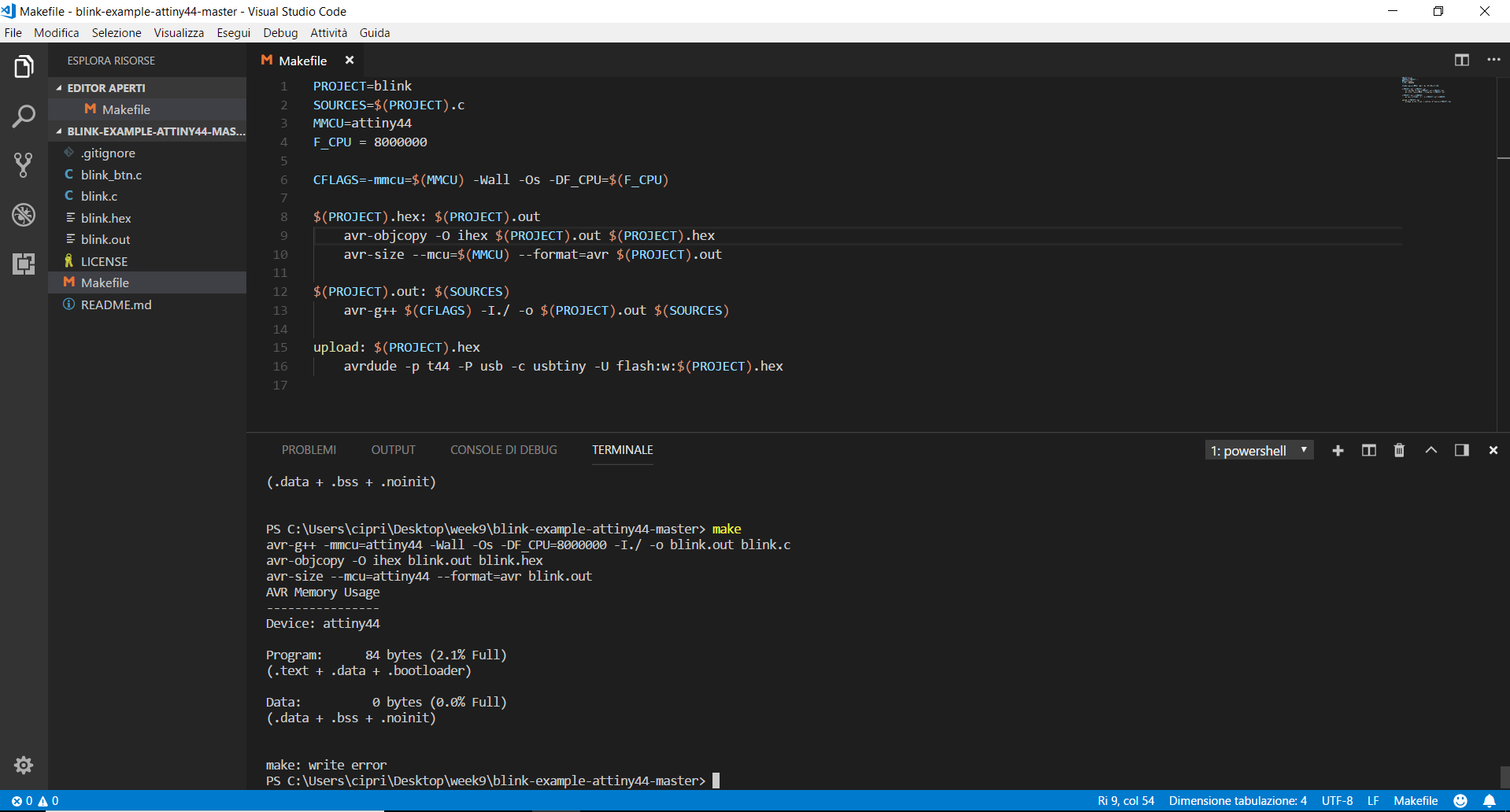The image size is (1510, 812).
Task: Open README.md in the explorer
Action: (147, 304)
